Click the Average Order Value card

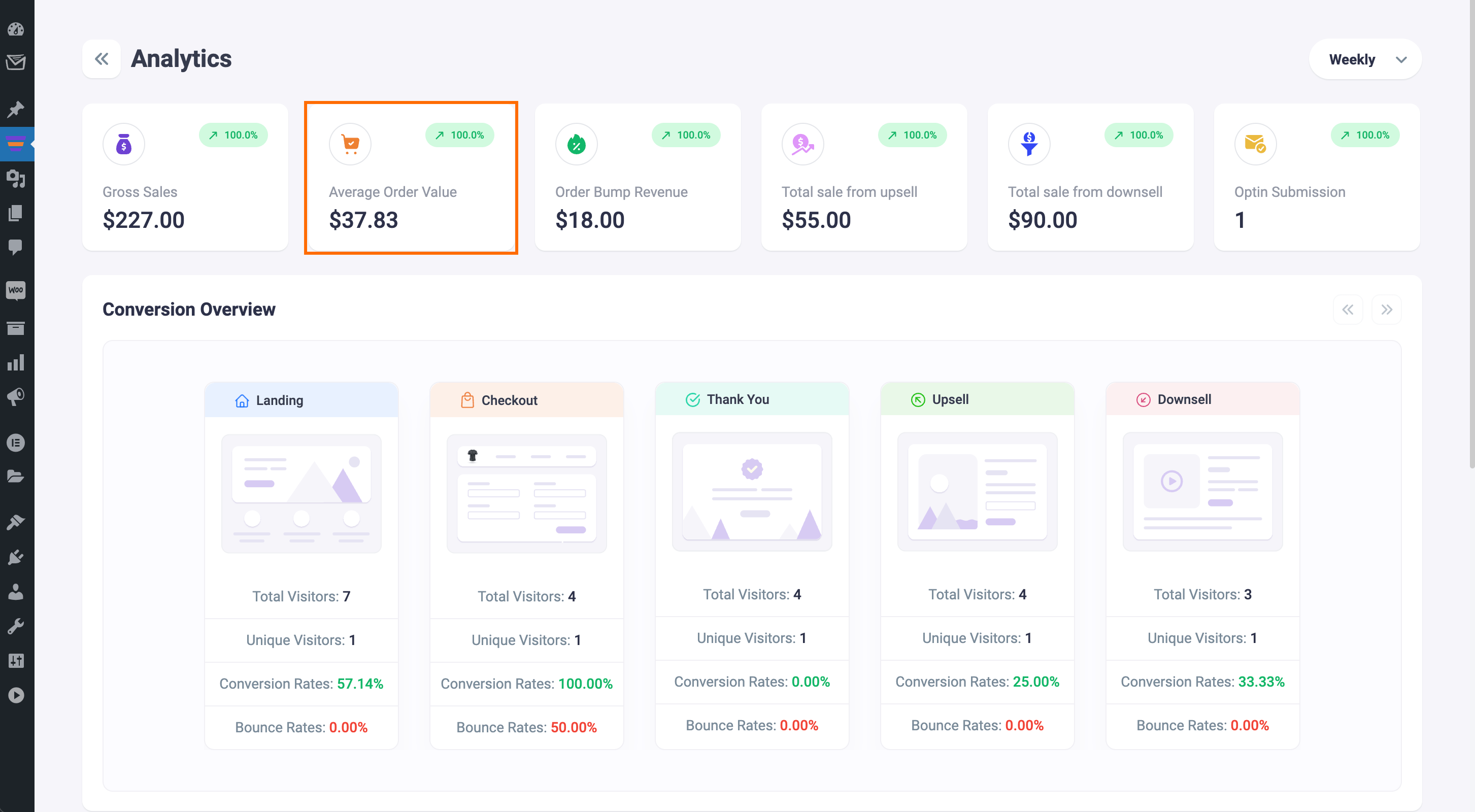pyautogui.click(x=412, y=177)
